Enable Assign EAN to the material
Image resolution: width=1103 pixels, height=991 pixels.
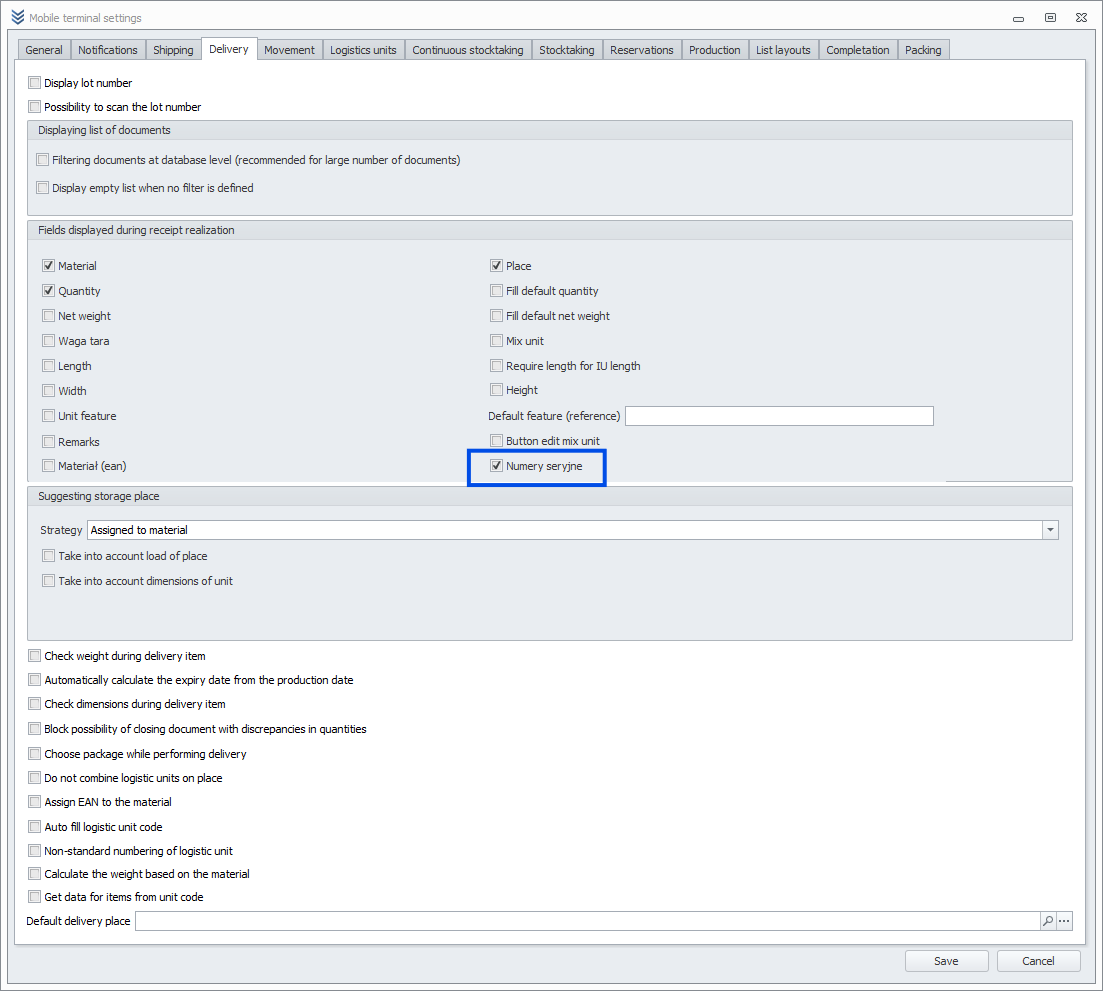coord(34,801)
